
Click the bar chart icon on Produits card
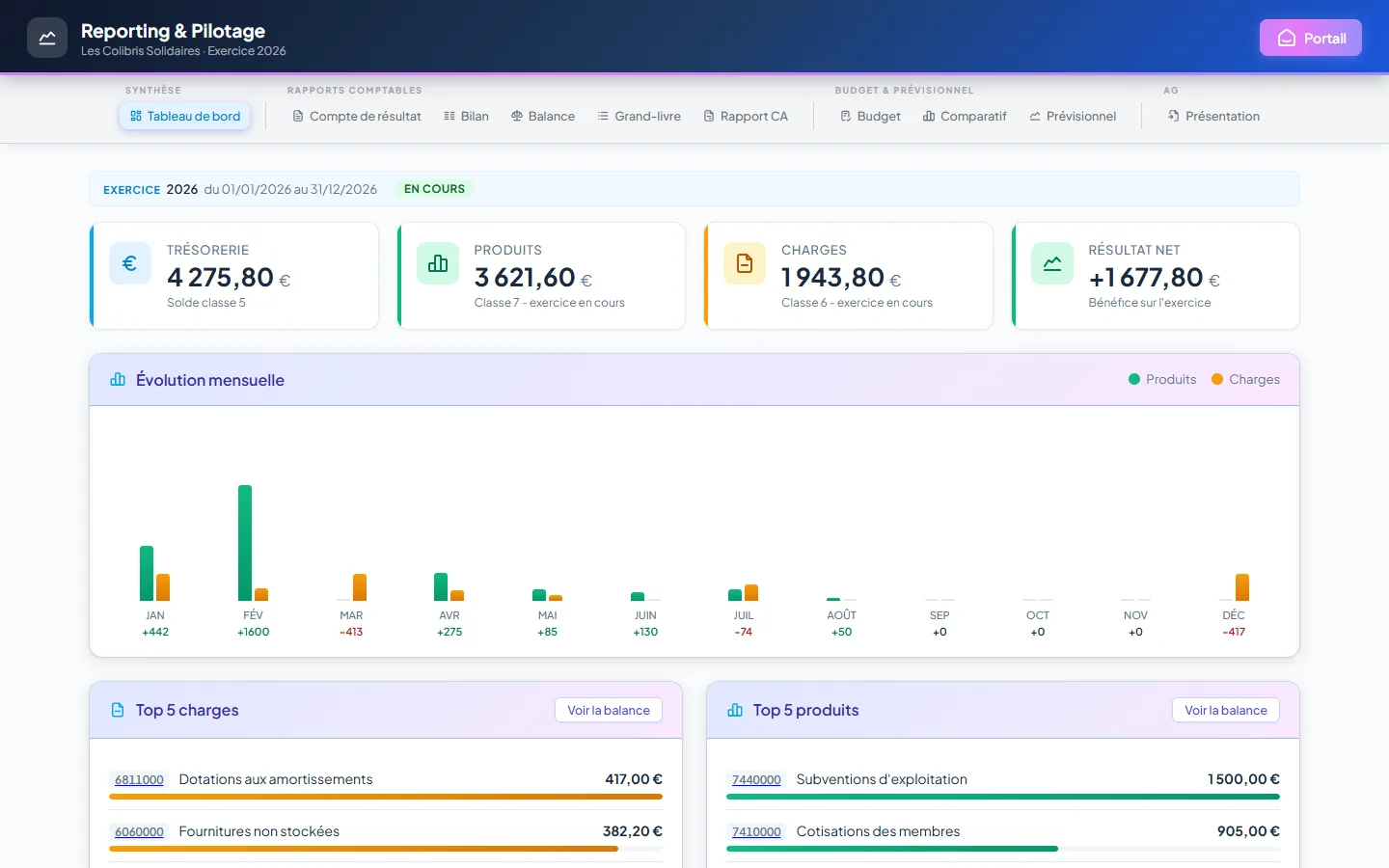click(438, 263)
